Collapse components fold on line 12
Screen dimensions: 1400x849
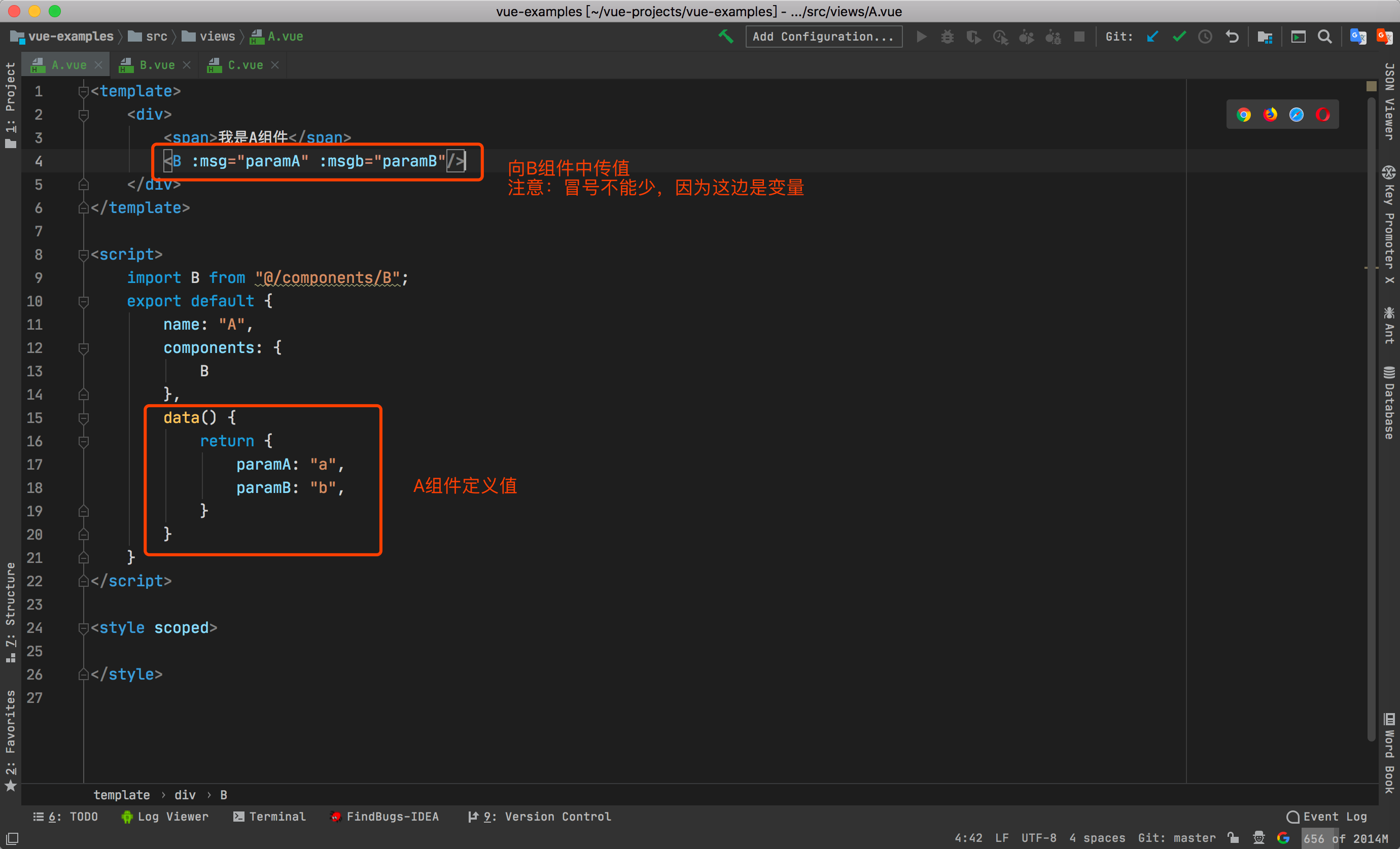[84, 348]
